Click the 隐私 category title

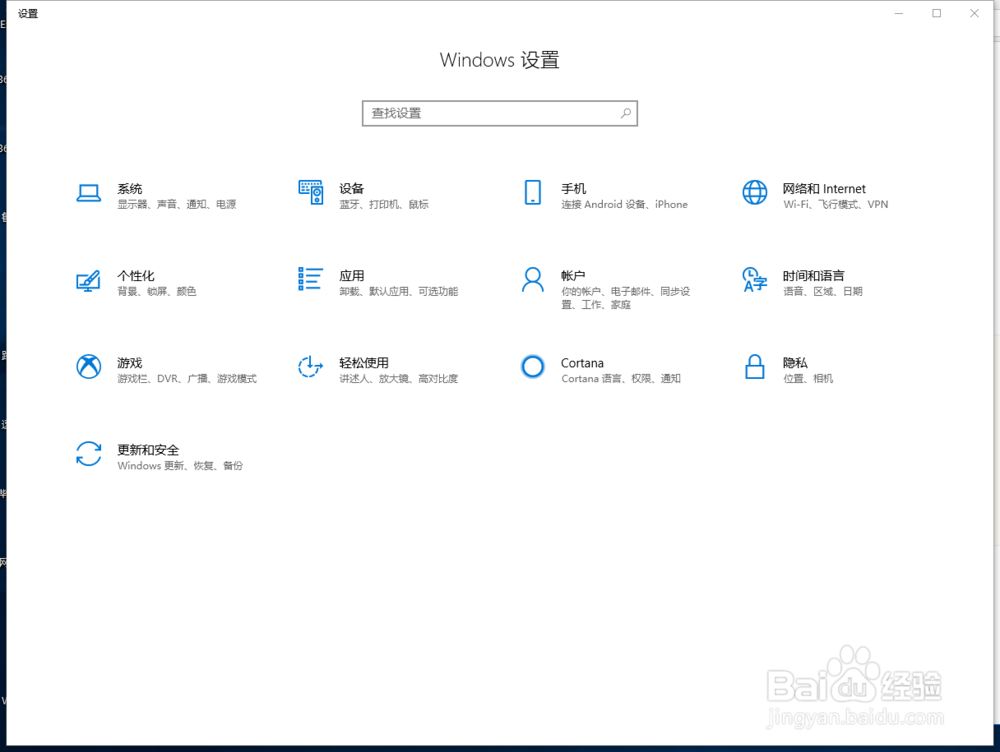click(x=795, y=363)
